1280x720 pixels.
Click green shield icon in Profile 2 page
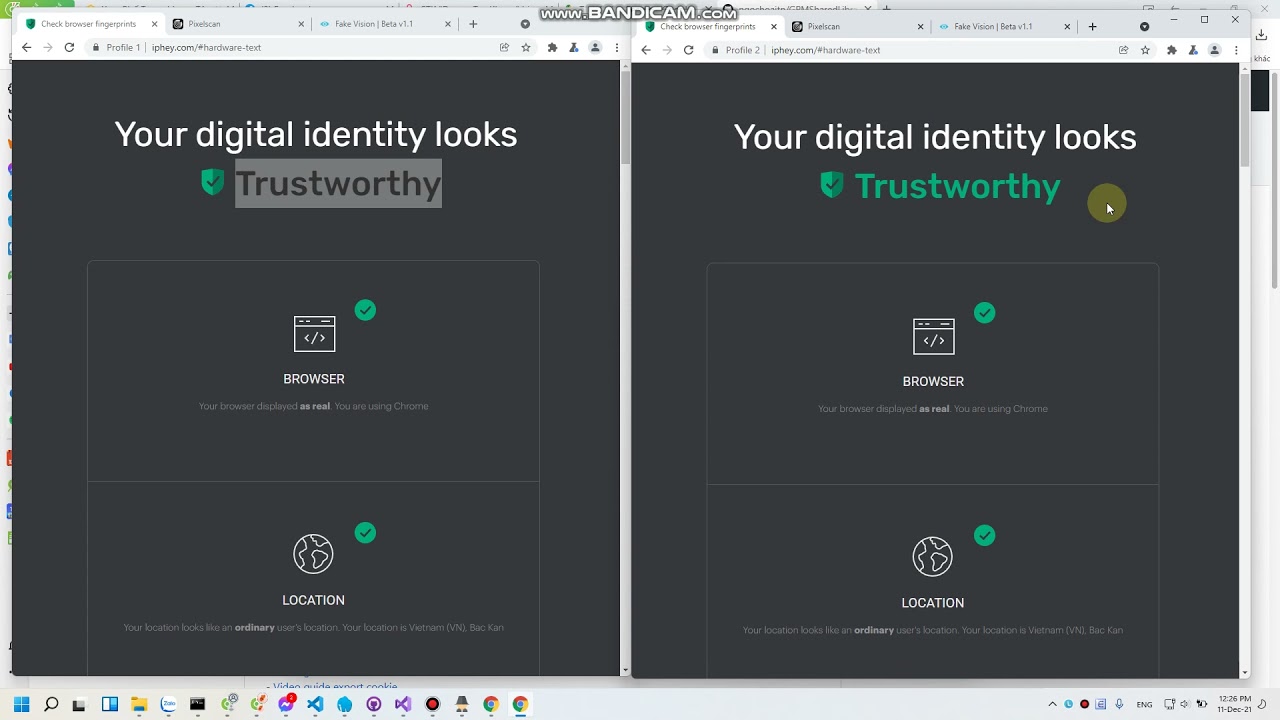831,184
